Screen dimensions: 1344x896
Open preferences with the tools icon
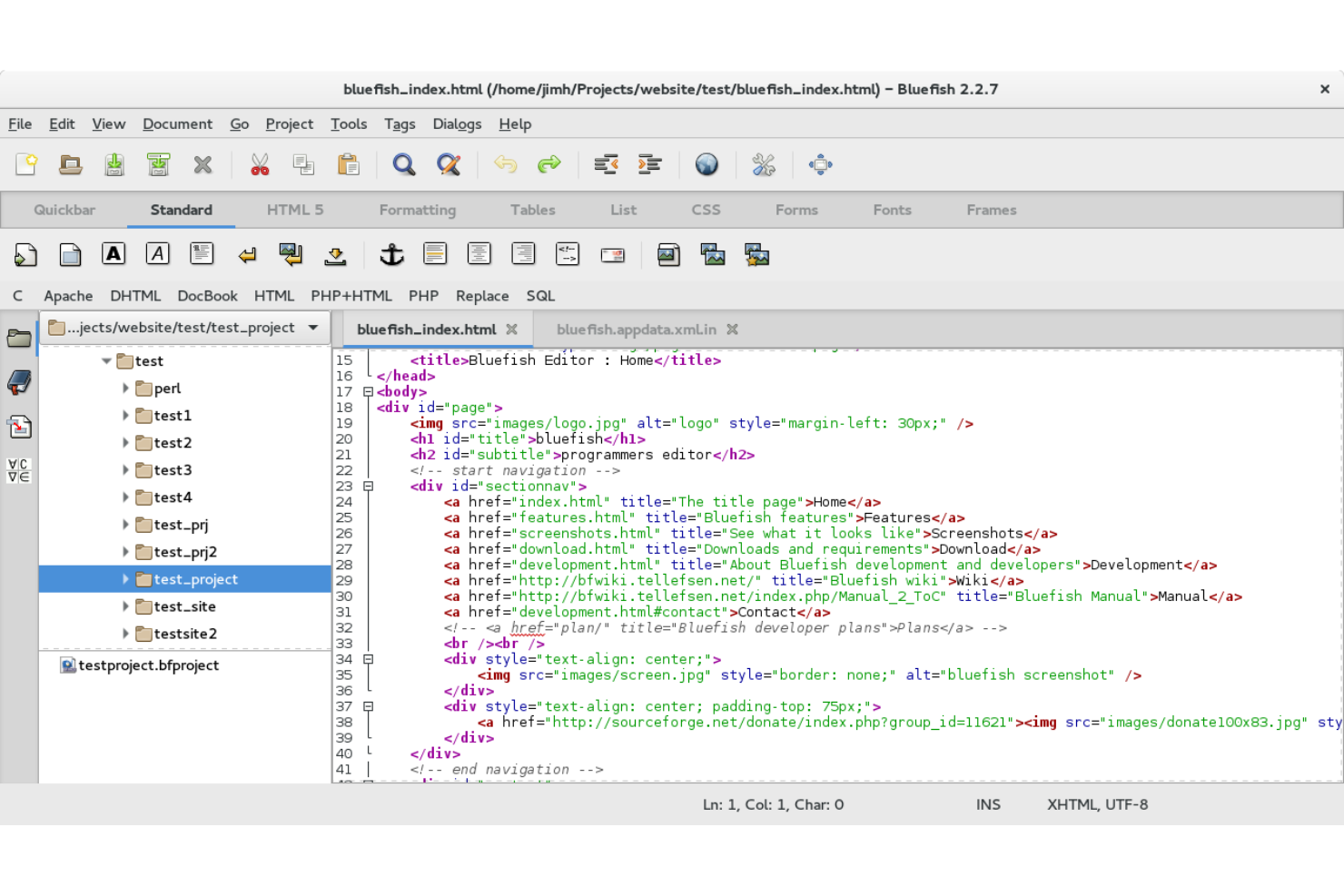point(764,164)
